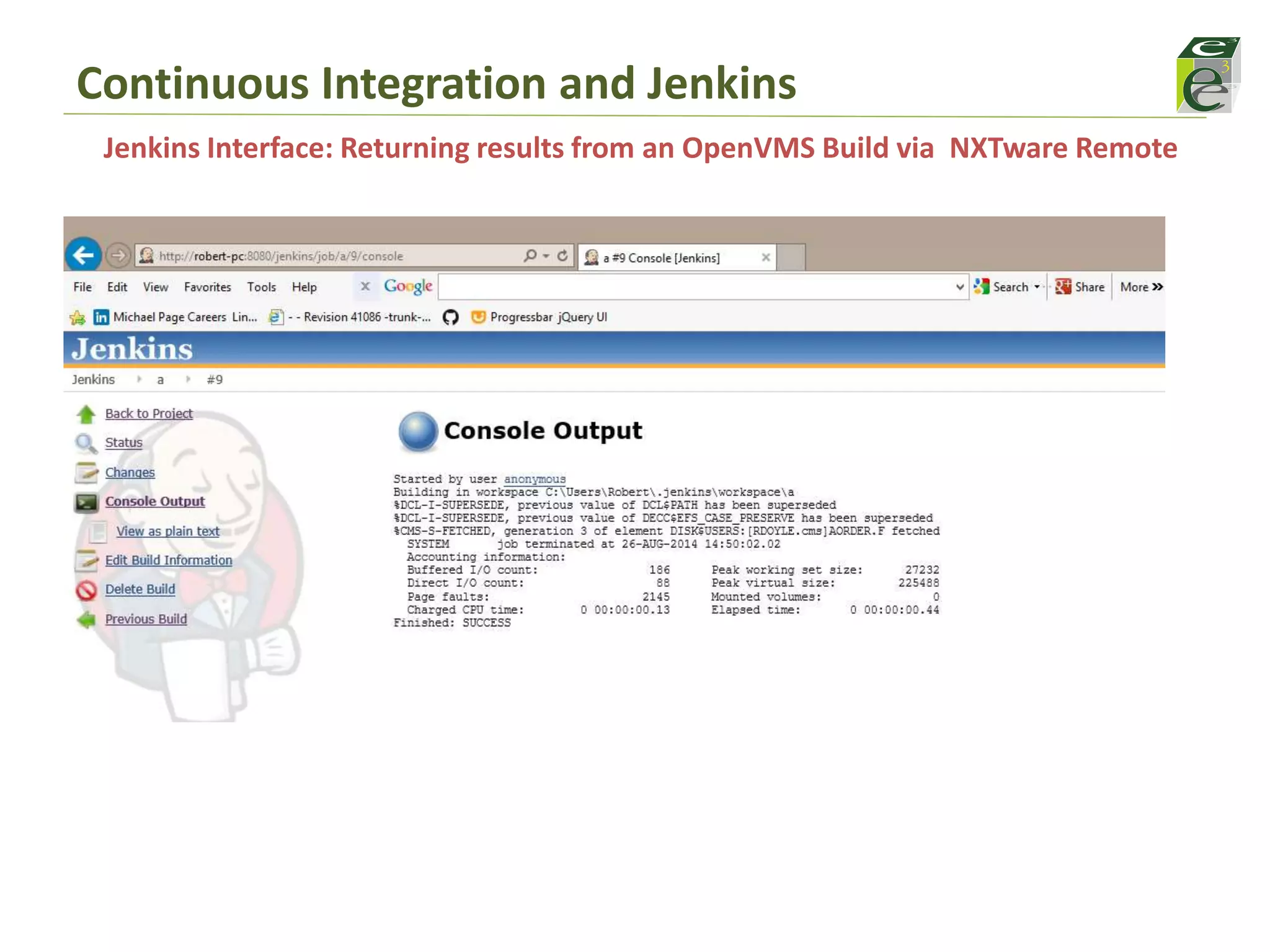Click the Revision 41086 bookmark page icon

point(276,317)
